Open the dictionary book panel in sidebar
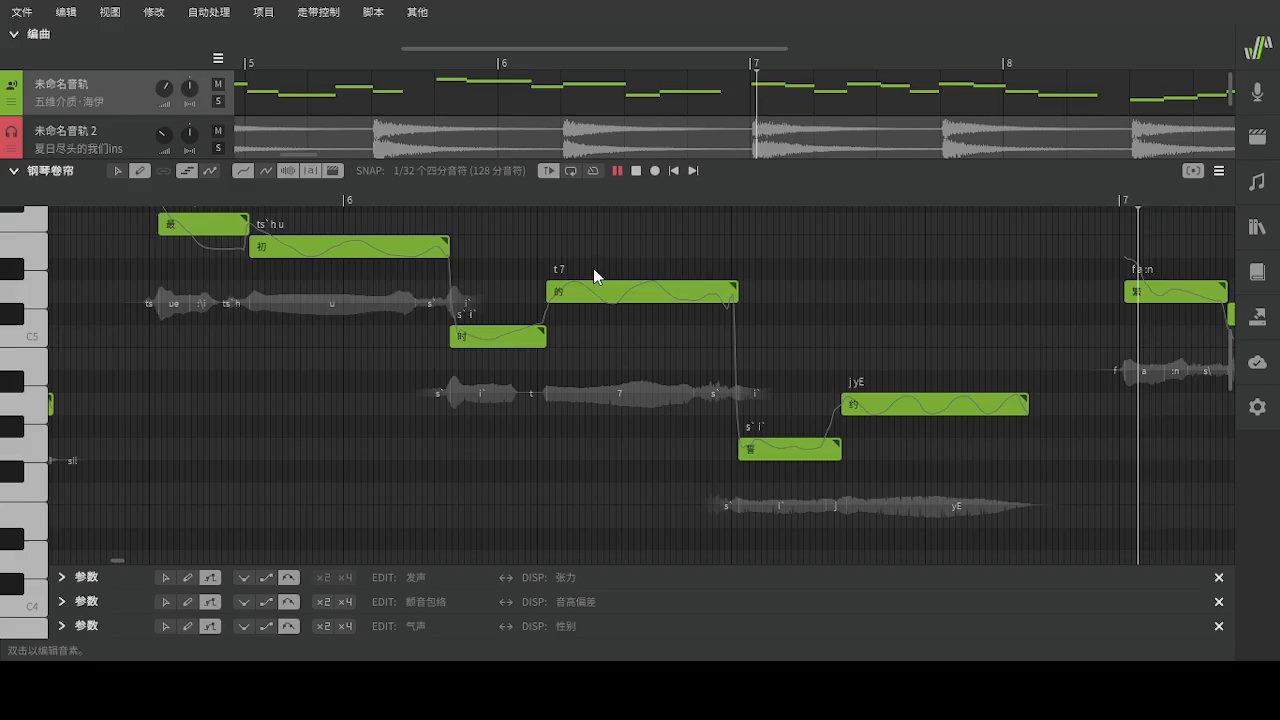This screenshot has width=1280, height=720. 1258,272
